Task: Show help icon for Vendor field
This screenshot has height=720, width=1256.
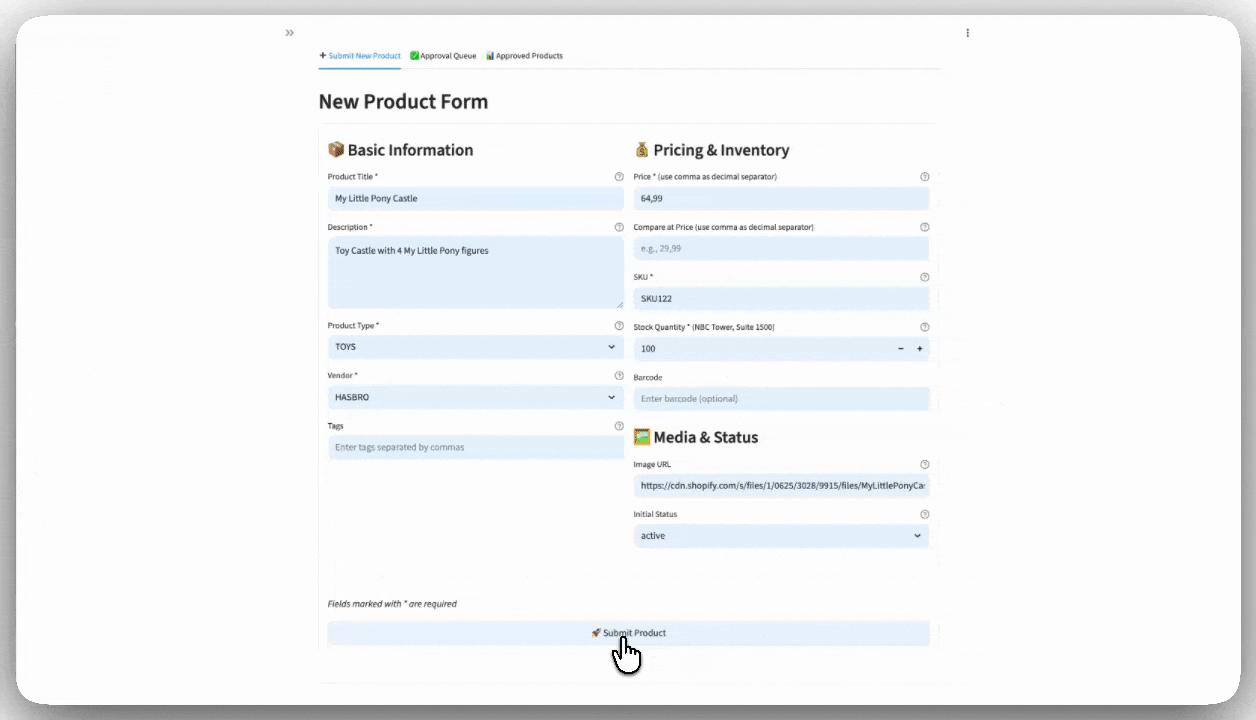Action: pos(619,376)
